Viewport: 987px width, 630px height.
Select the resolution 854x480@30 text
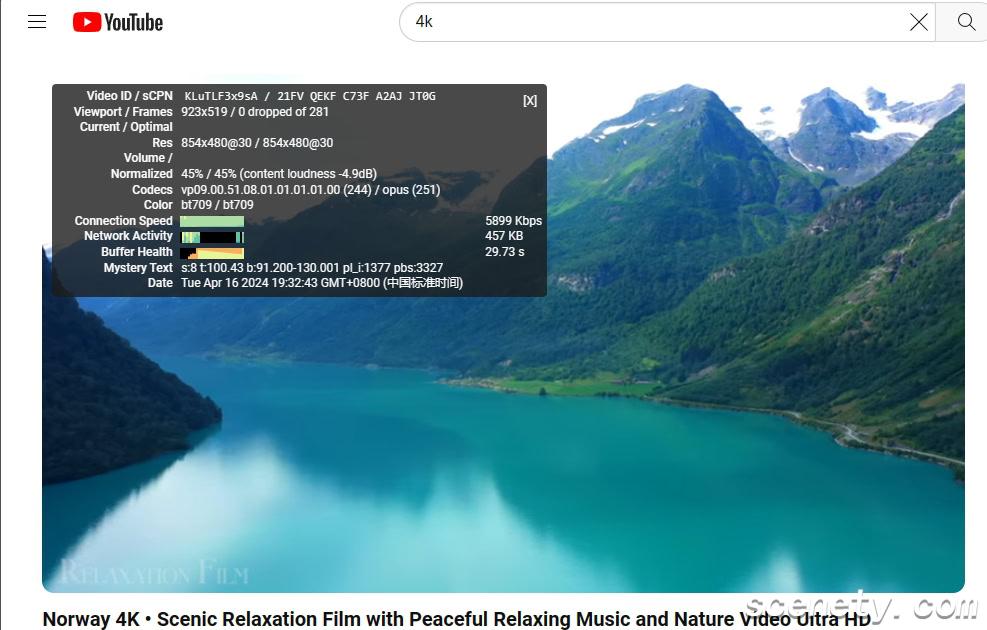(x=257, y=143)
